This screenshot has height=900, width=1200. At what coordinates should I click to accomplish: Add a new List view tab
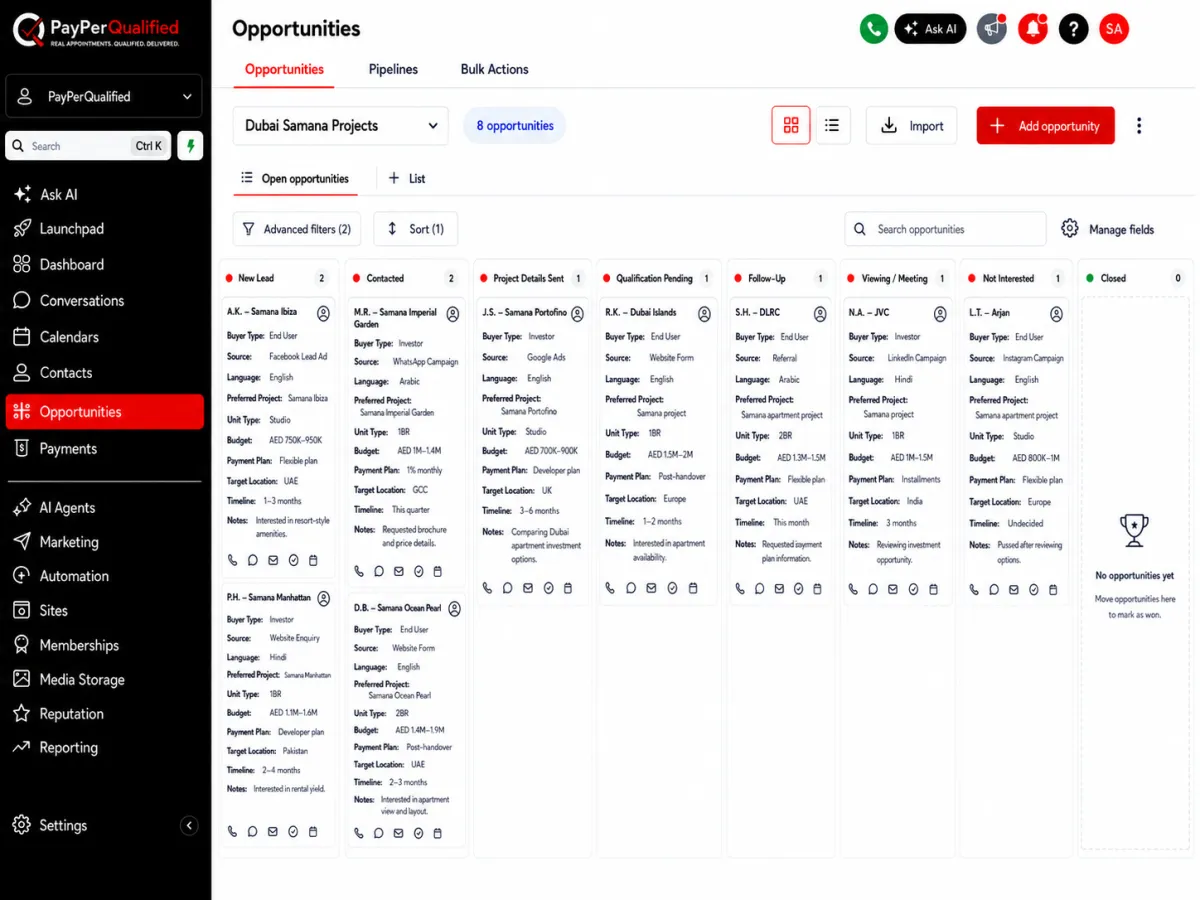click(x=407, y=179)
